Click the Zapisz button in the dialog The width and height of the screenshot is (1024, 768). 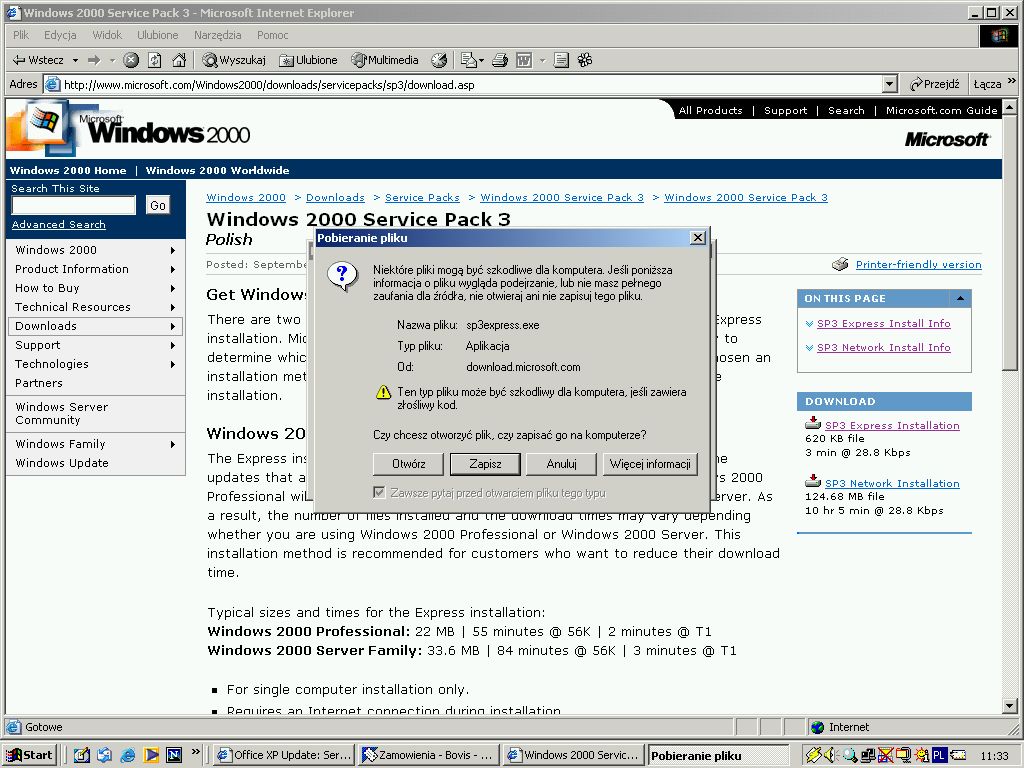[x=485, y=464]
